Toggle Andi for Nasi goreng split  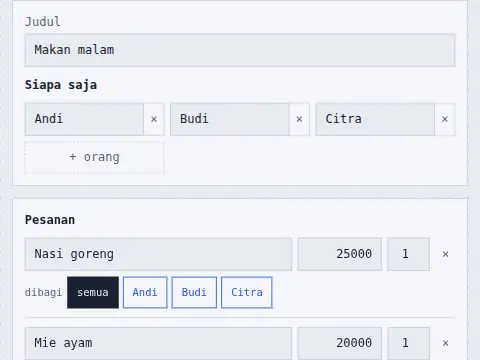tap(145, 292)
